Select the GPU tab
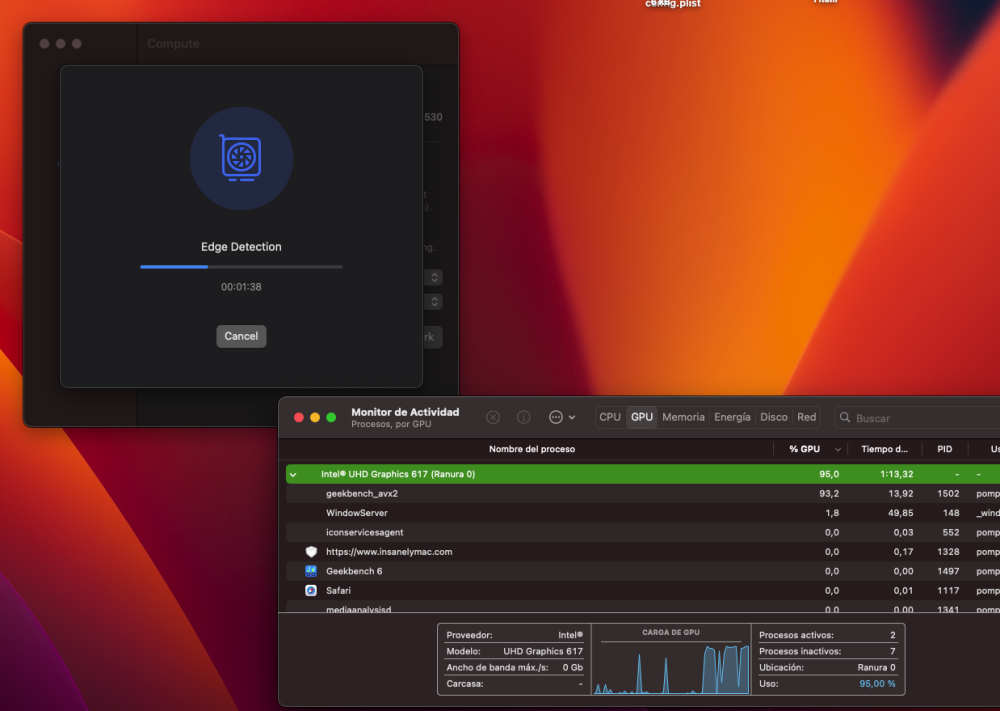 [642, 417]
